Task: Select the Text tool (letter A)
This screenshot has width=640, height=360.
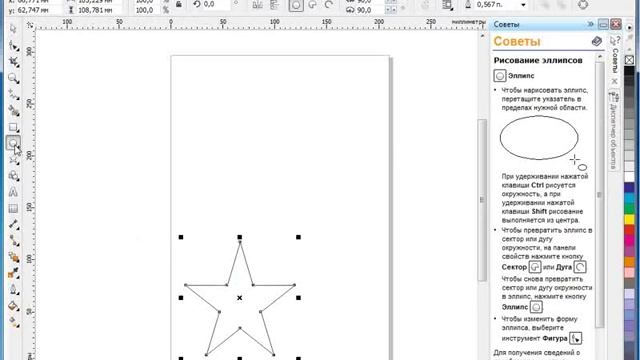Action: 13,192
